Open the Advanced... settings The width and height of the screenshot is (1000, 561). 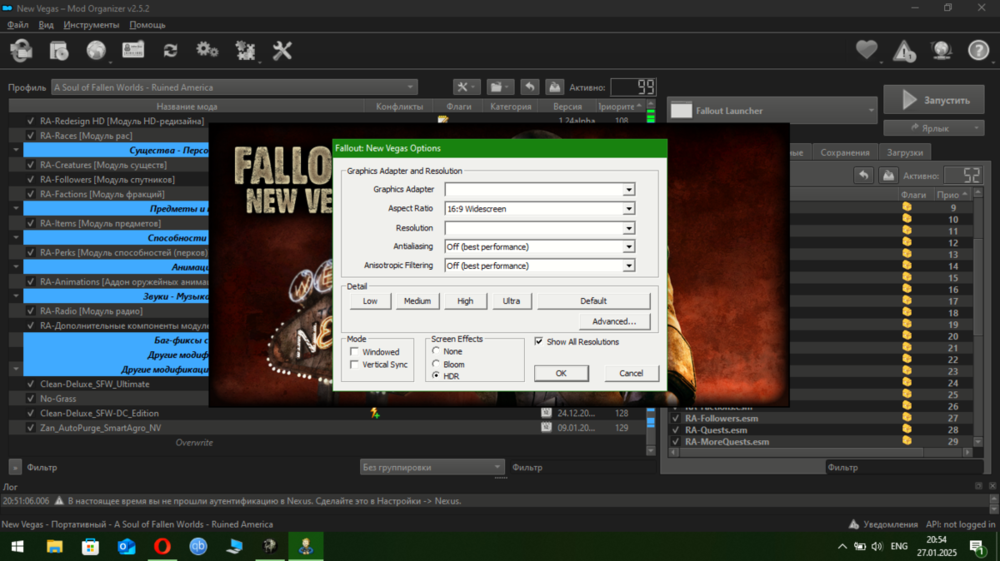point(614,321)
